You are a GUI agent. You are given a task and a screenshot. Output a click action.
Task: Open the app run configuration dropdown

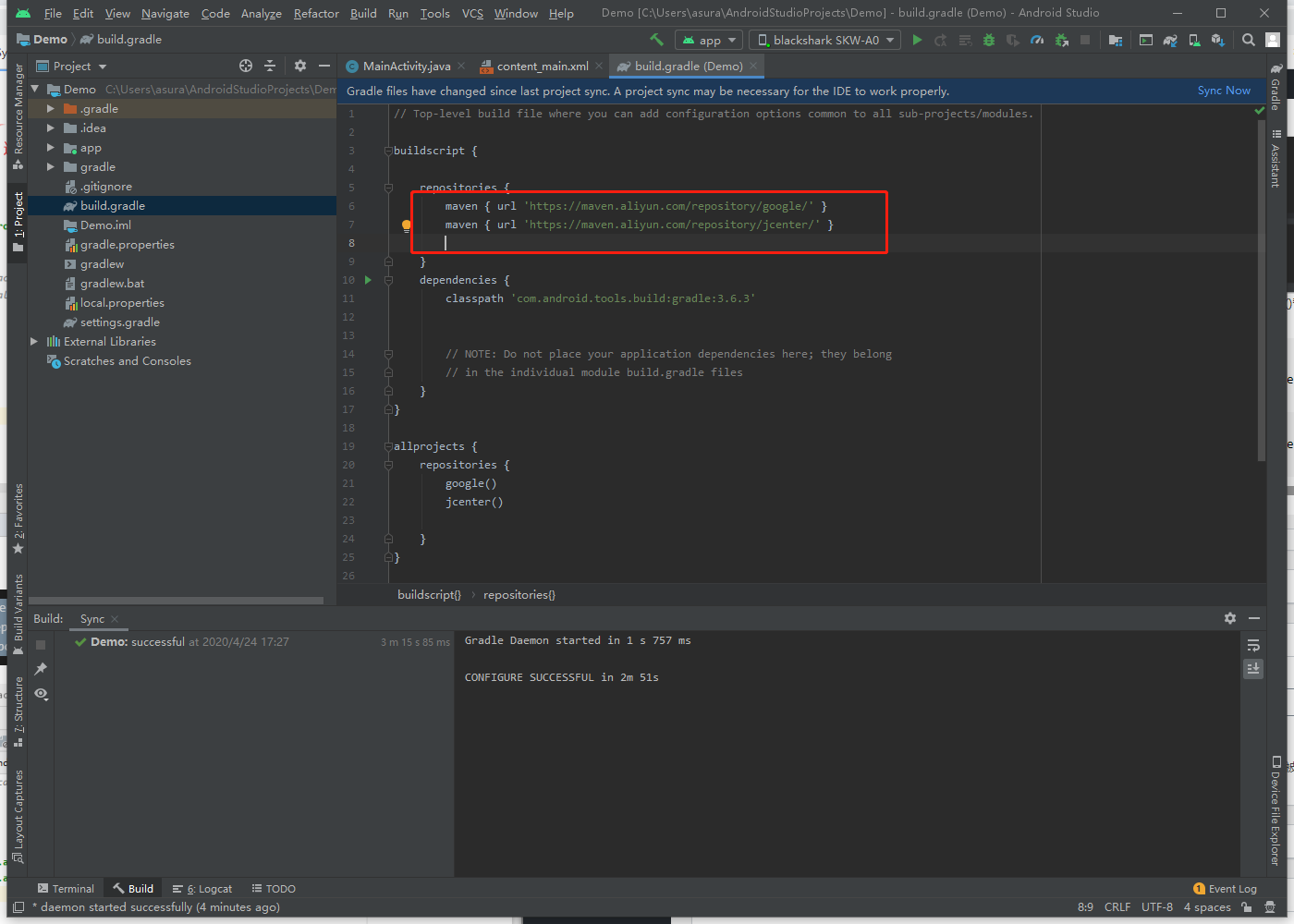709,40
